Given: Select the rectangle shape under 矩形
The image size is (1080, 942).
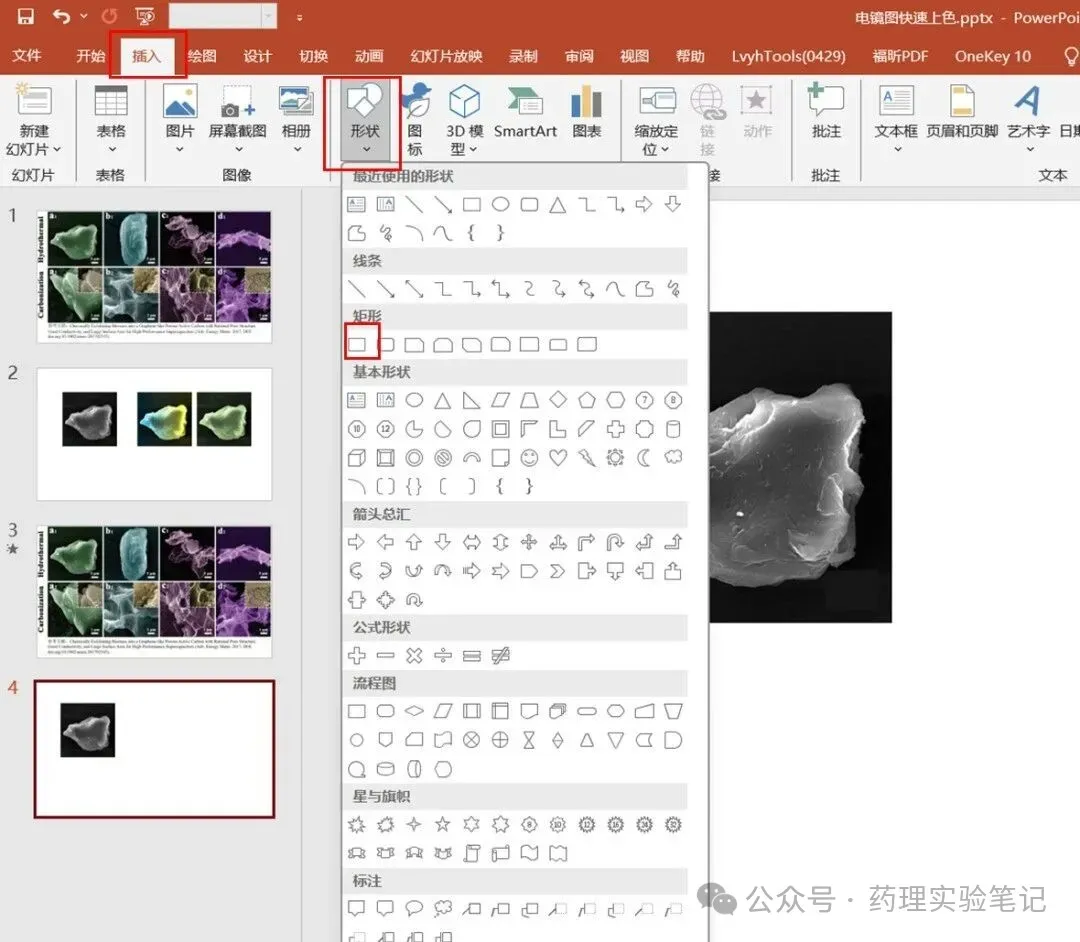Looking at the screenshot, I should (x=357, y=344).
